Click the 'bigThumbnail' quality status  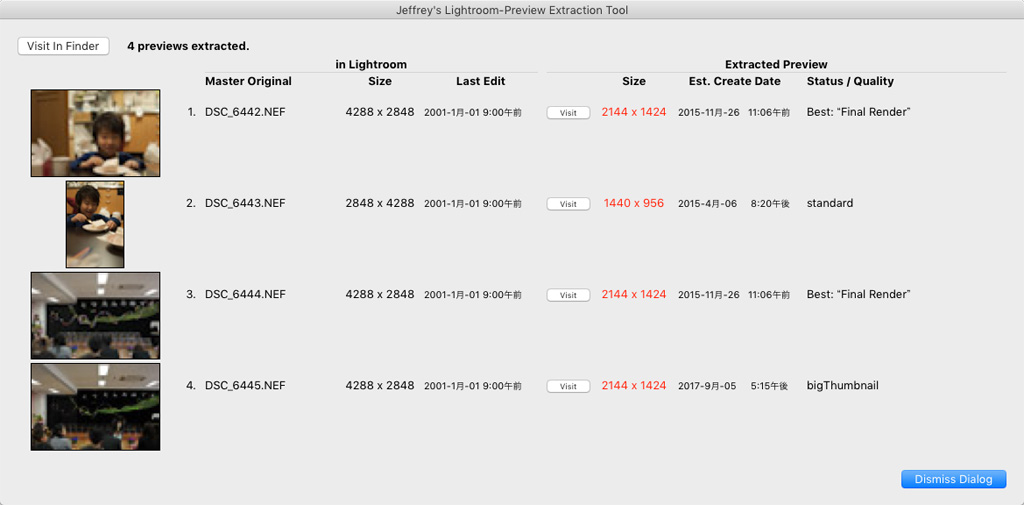click(x=842, y=385)
